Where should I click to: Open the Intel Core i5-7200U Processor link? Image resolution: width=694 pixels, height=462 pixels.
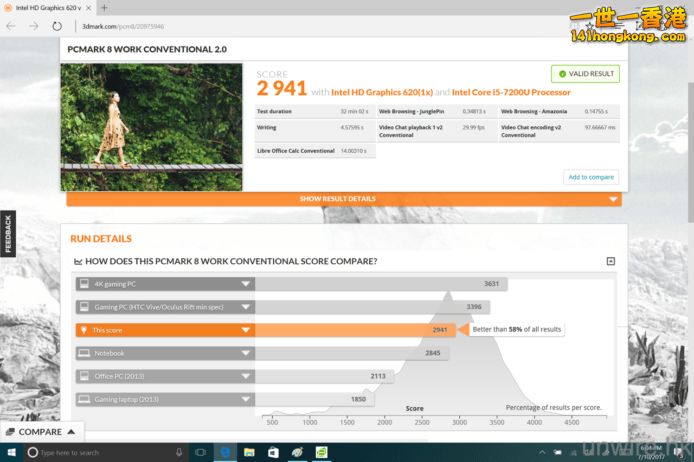pyautogui.click(x=511, y=92)
